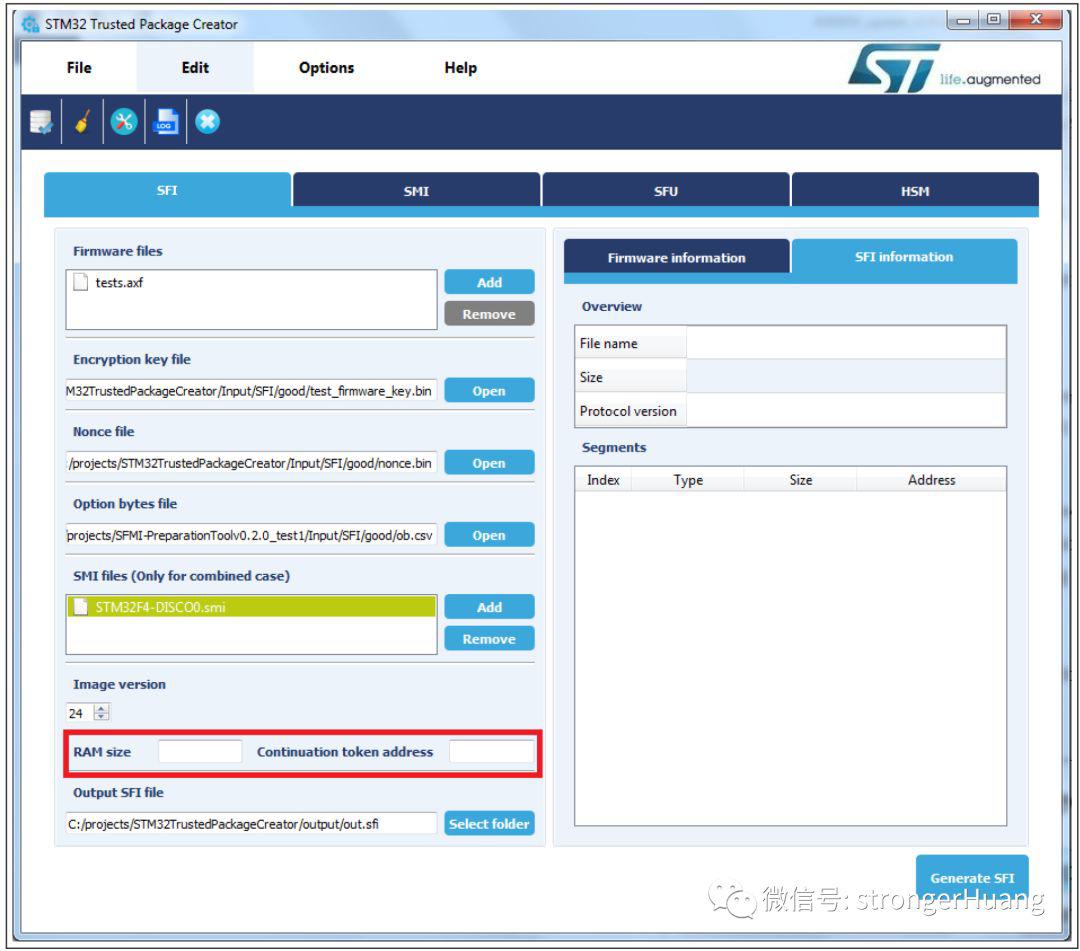Click Generate SFI button
Screen dimensions: 1080x951
(x=972, y=878)
